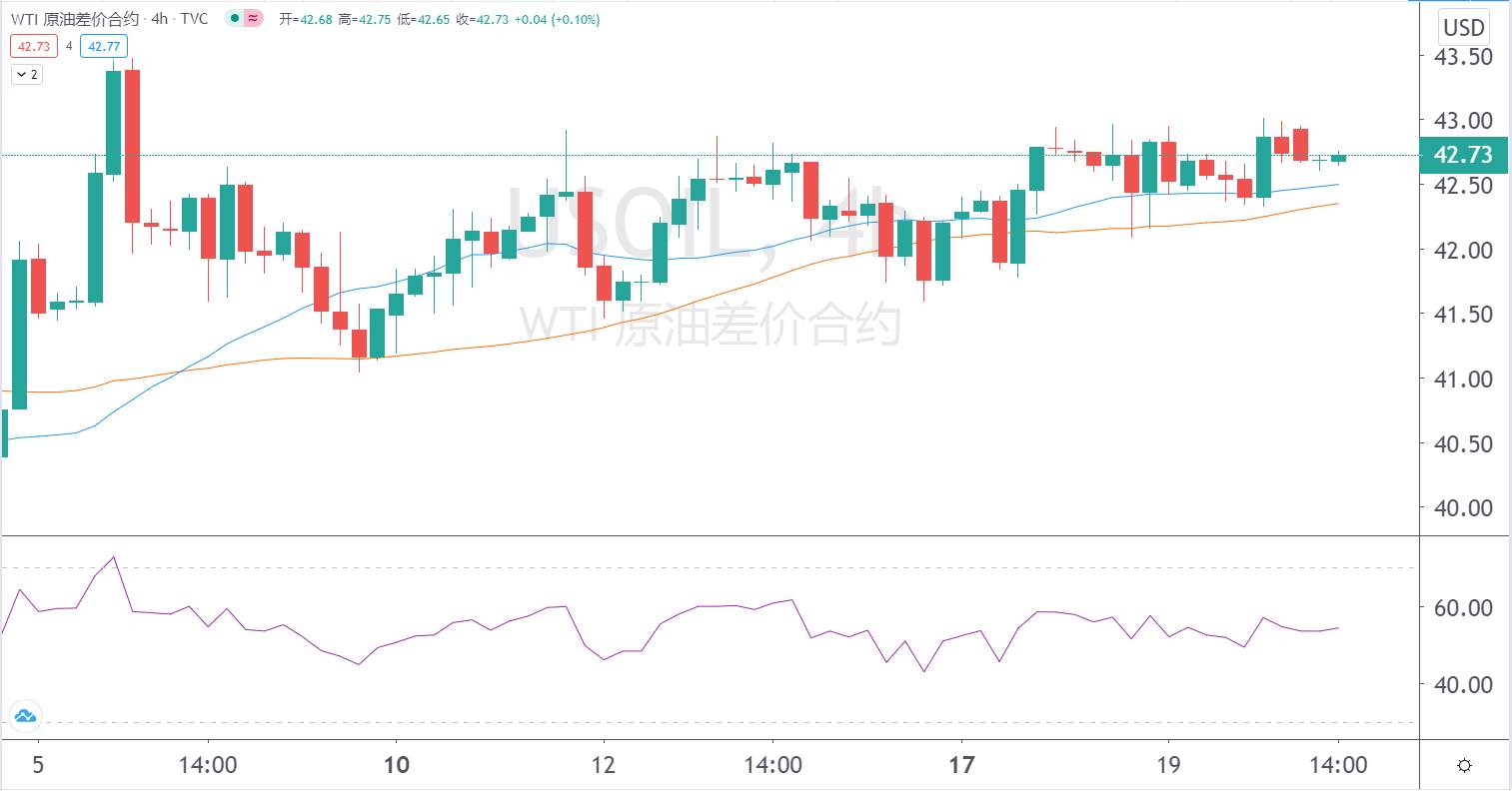Click the TVC exchange label in legend
Image resolution: width=1512 pixels, height=791 pixels.
tap(195, 19)
